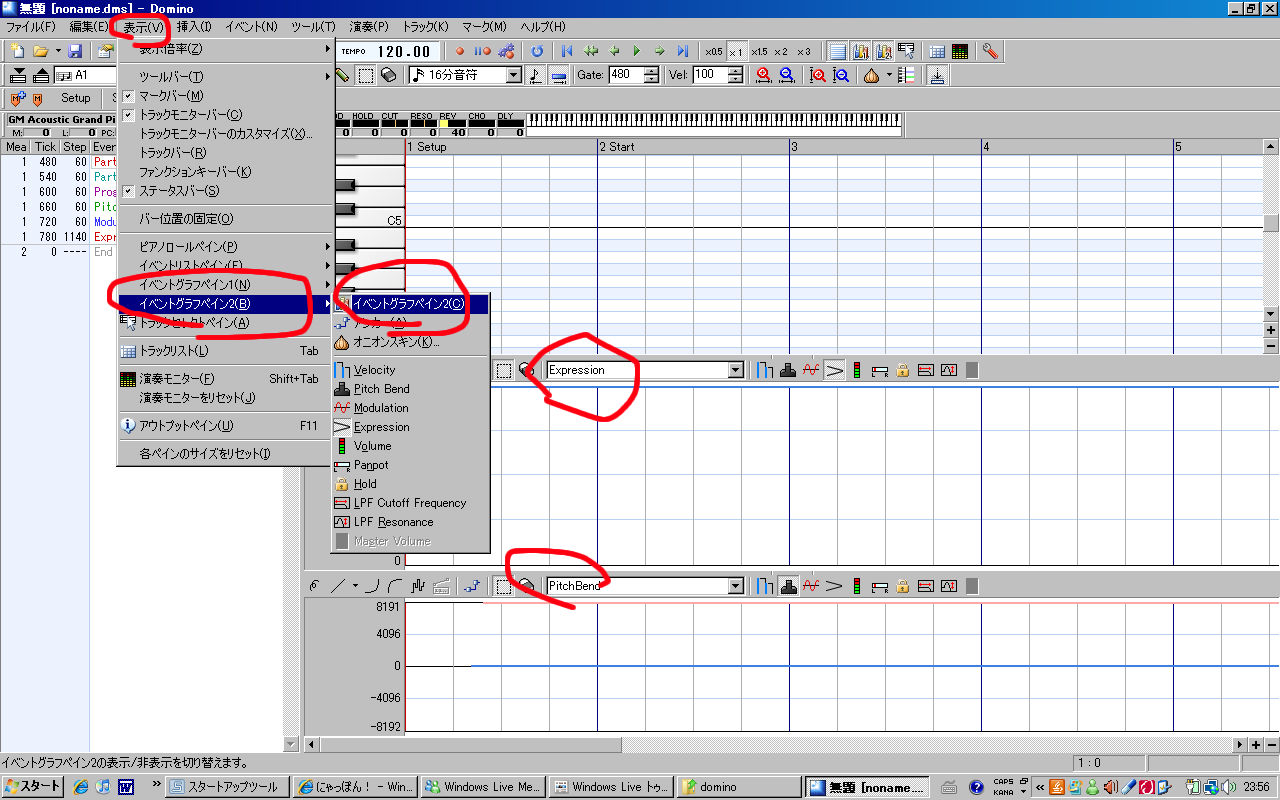The width and height of the screenshot is (1280, 800).
Task: Select the Pitch Bend icon in the Expression pane toolbar
Action: coord(788,370)
